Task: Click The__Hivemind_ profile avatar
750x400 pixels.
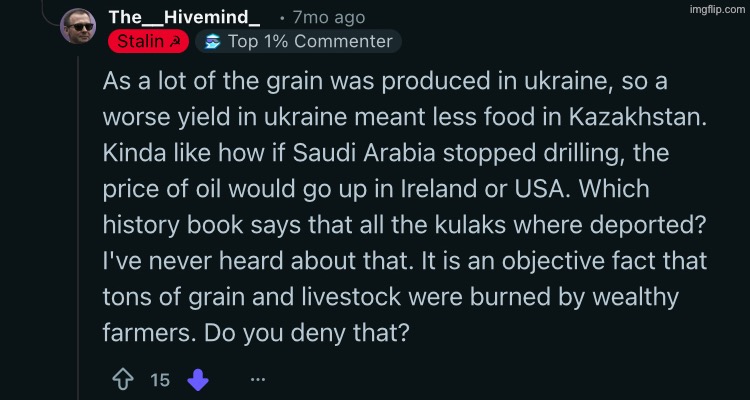Action: click(78, 28)
